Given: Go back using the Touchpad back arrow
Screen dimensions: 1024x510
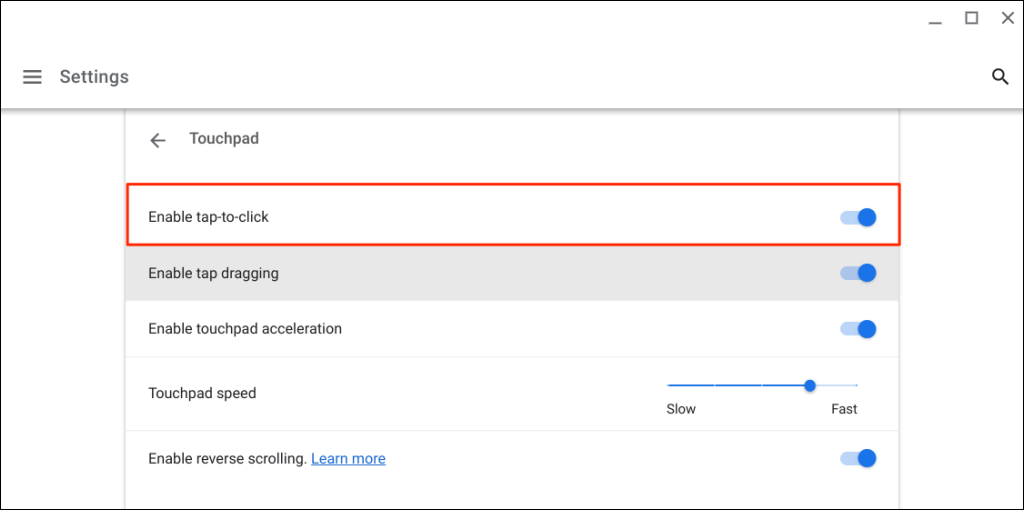Looking at the screenshot, I should tap(157, 140).
